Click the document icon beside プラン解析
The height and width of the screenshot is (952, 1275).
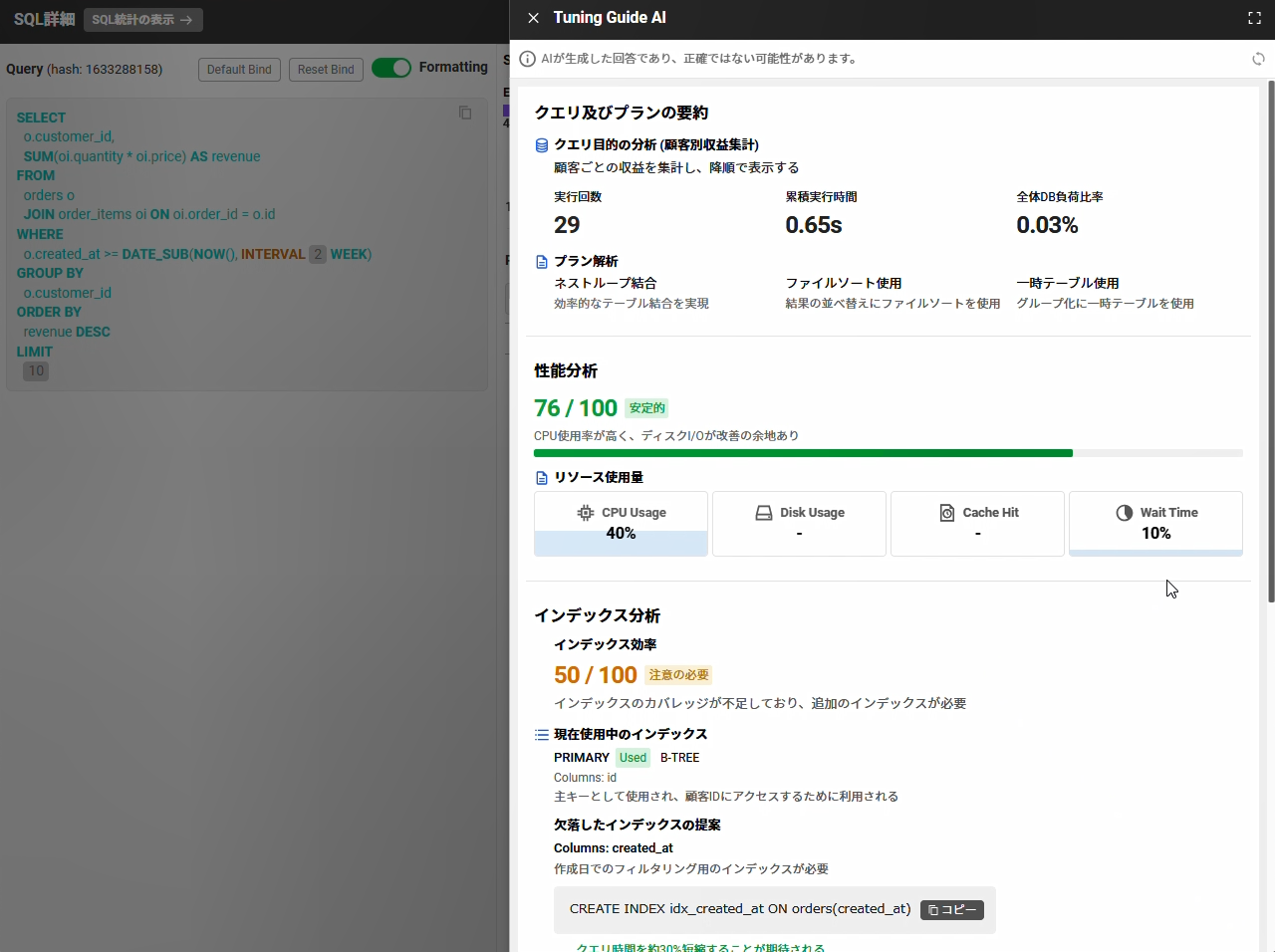click(x=542, y=262)
